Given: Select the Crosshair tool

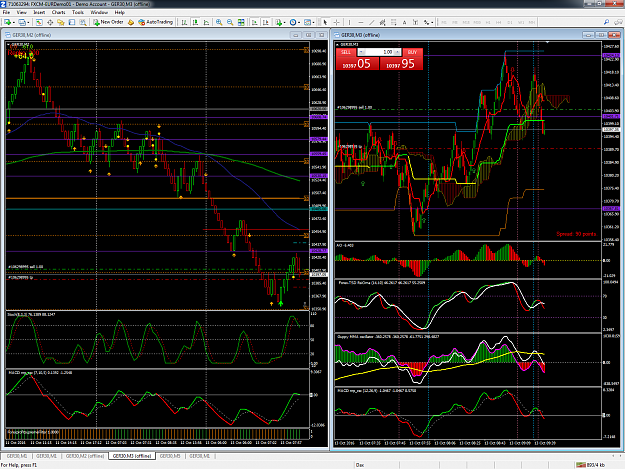Looking at the screenshot, I should point(336,22).
